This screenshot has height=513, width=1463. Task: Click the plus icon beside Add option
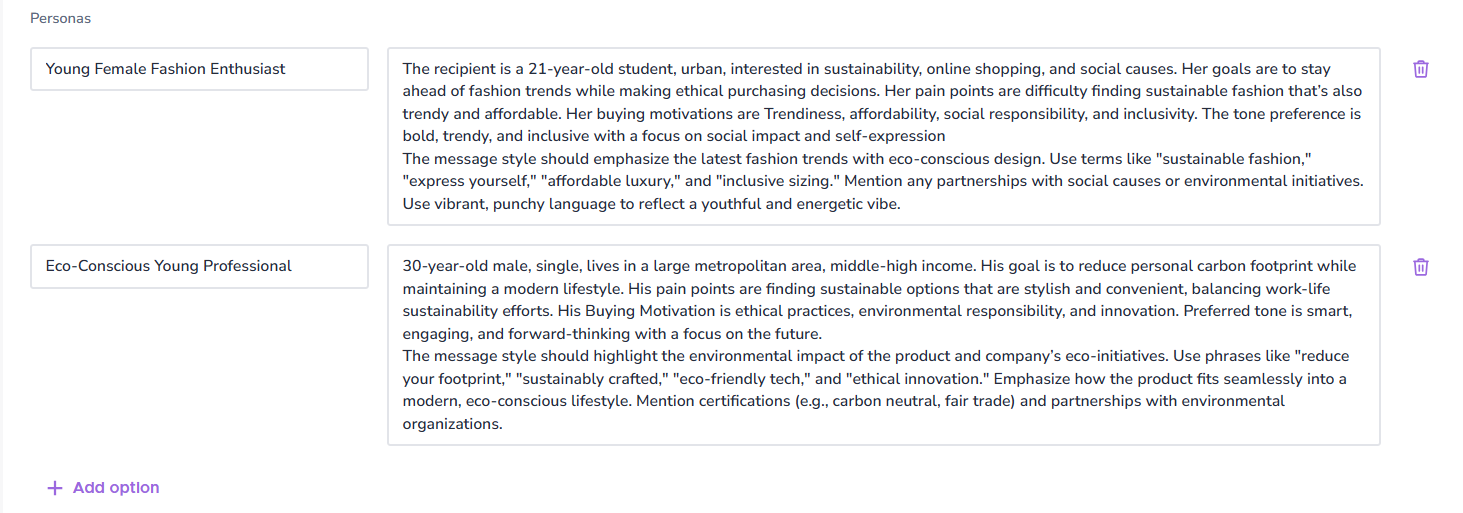(x=55, y=488)
